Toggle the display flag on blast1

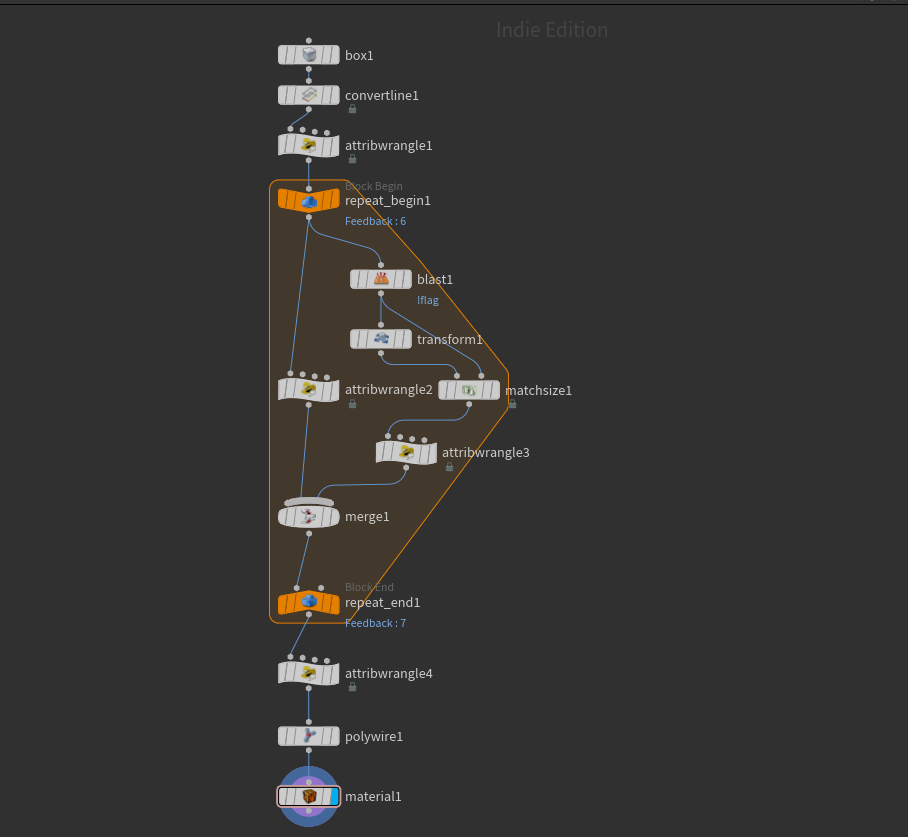407,279
